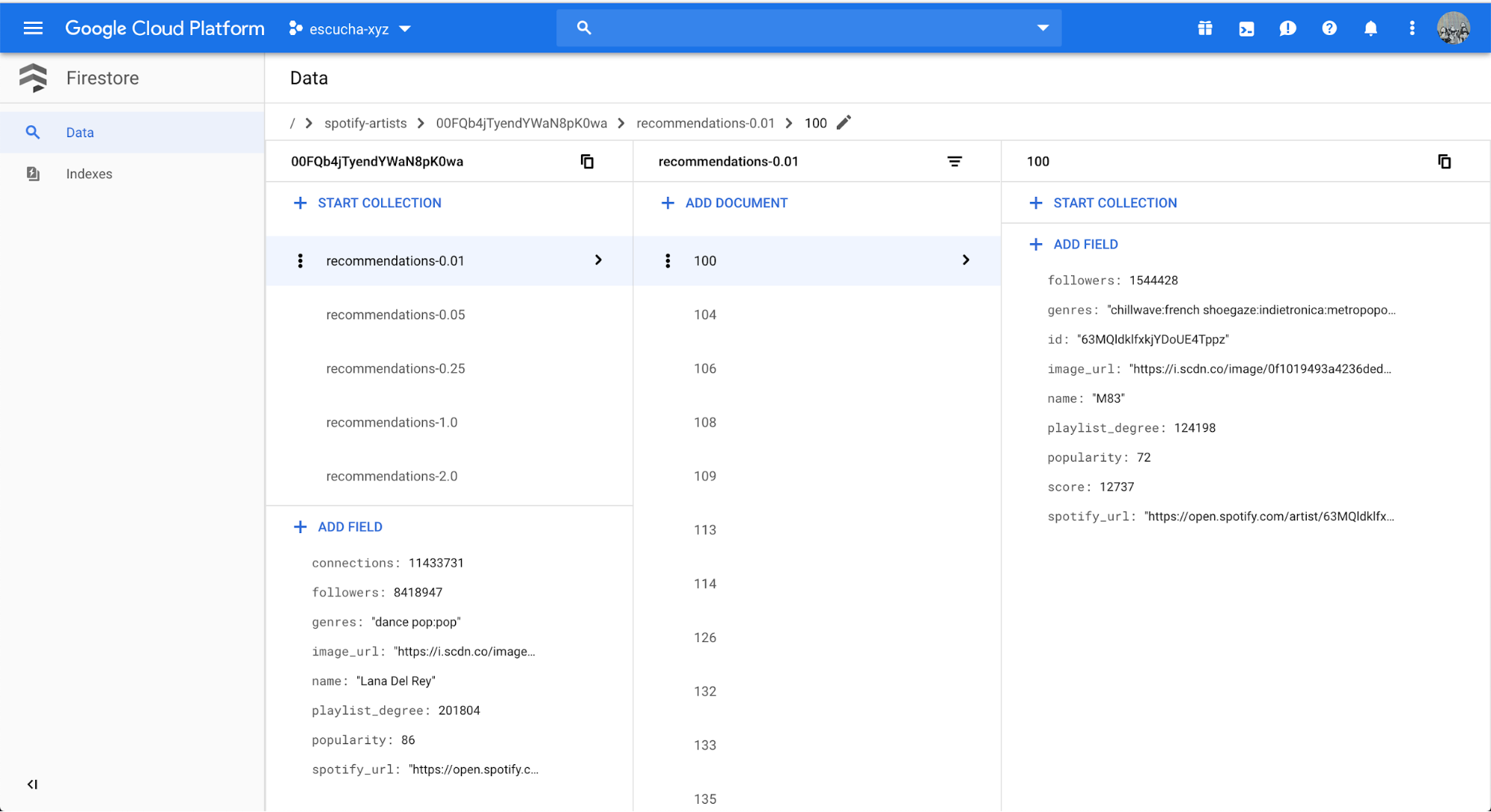The image size is (1491, 812).
Task: Expand chevron on recommendations-0.01 row
Action: click(598, 260)
